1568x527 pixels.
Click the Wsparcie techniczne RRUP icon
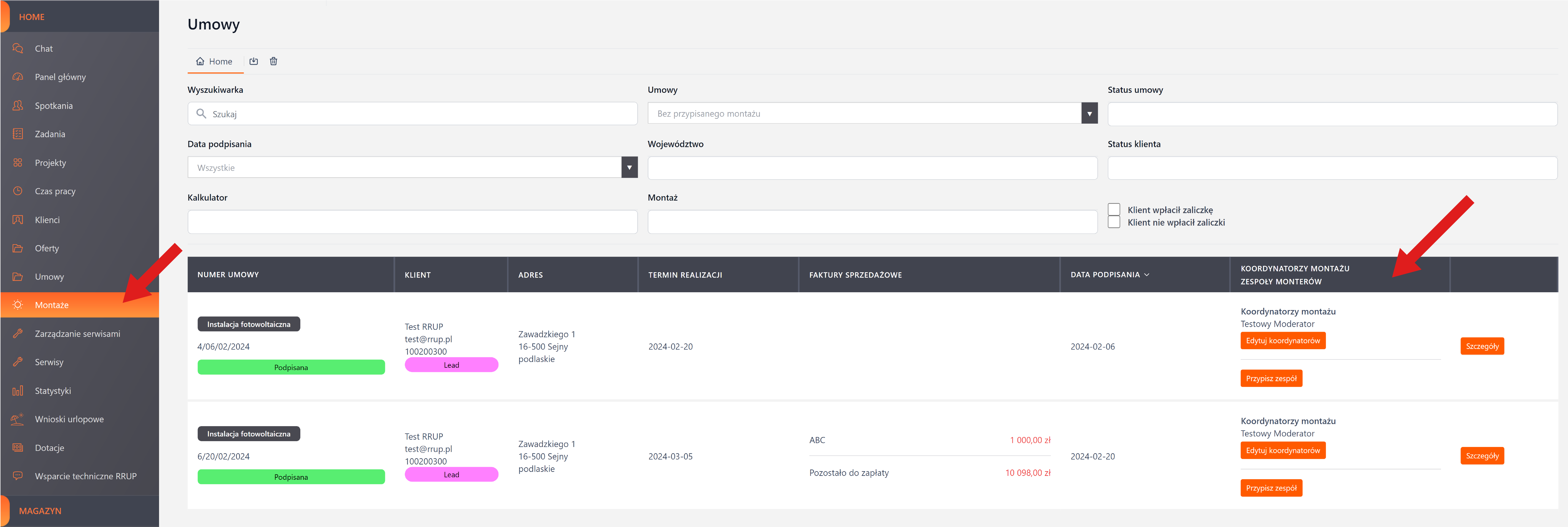[18, 476]
